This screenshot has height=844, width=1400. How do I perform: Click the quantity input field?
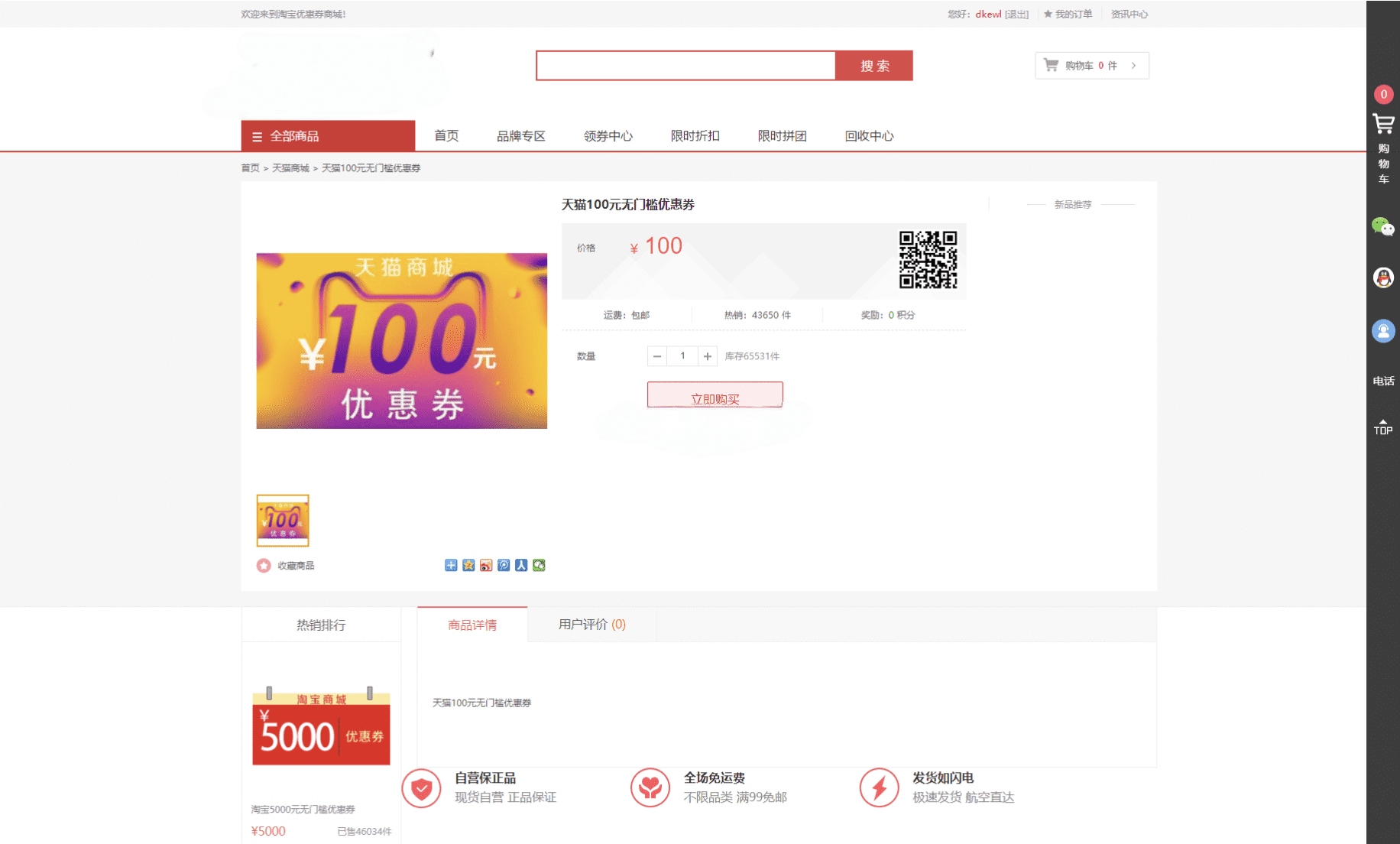(682, 356)
